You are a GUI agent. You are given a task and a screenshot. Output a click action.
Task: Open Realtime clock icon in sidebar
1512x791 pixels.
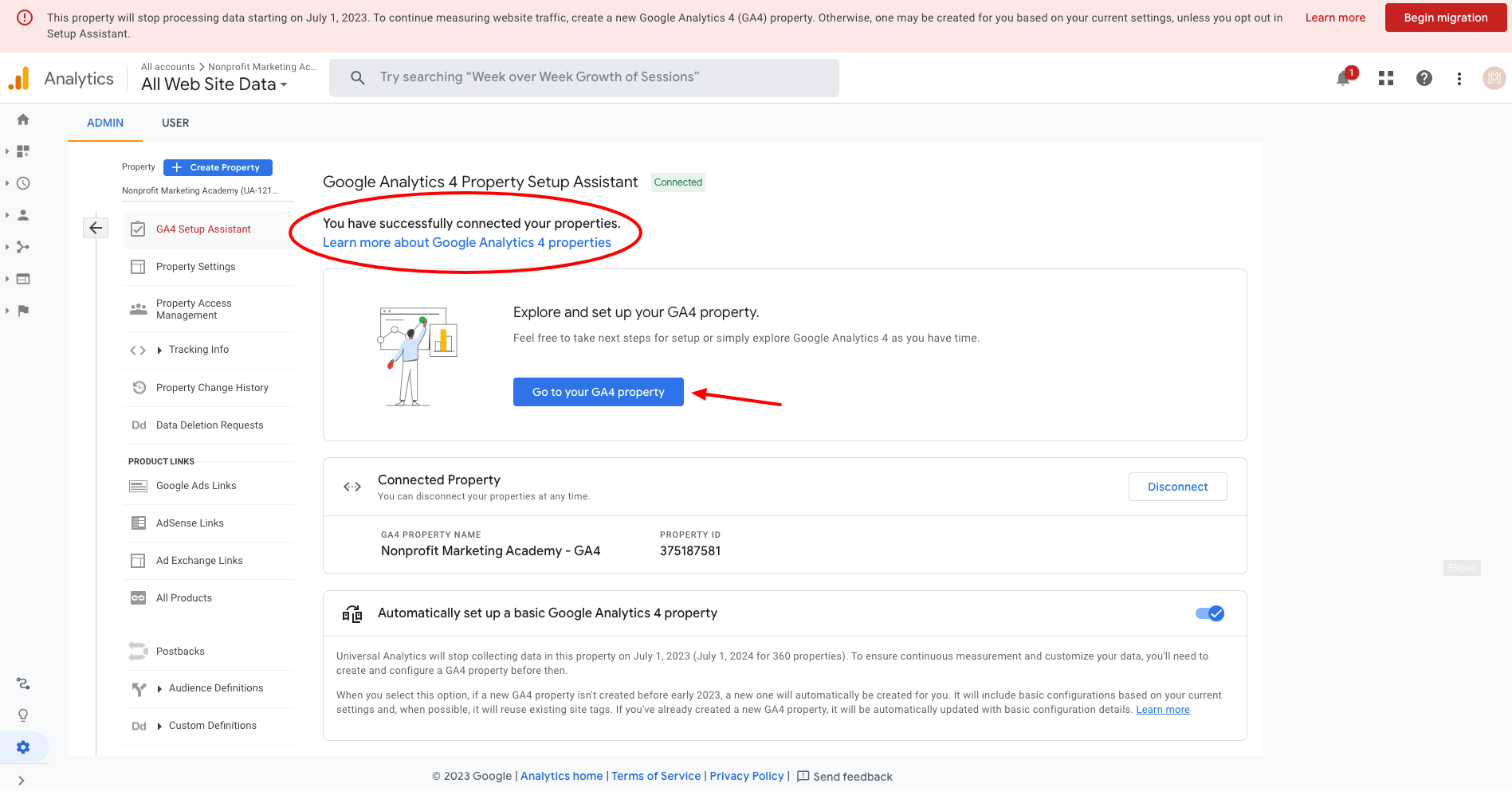point(23,183)
